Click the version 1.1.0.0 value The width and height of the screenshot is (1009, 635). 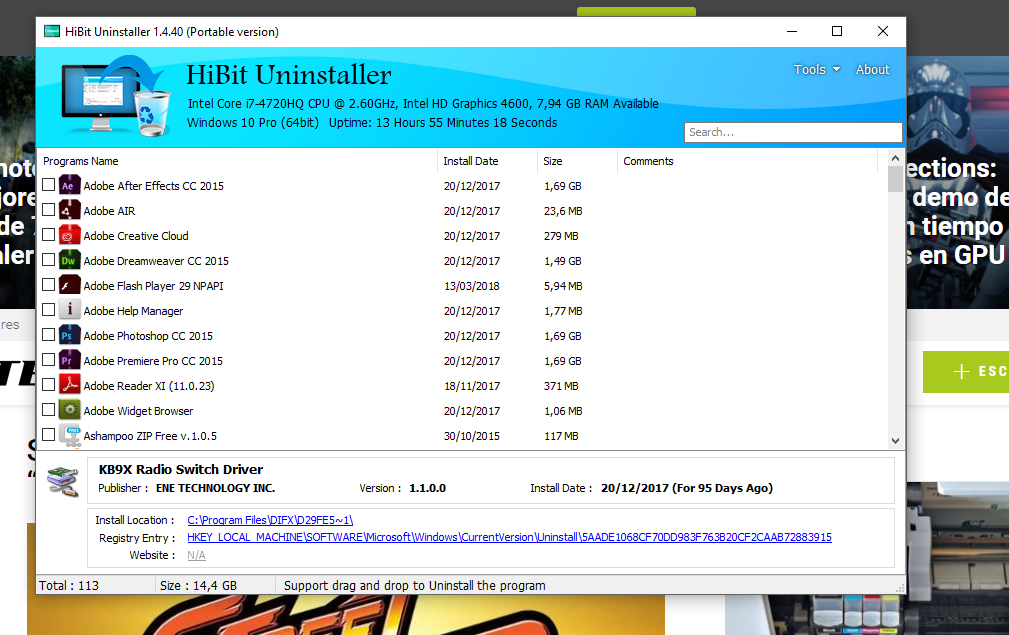tap(427, 488)
